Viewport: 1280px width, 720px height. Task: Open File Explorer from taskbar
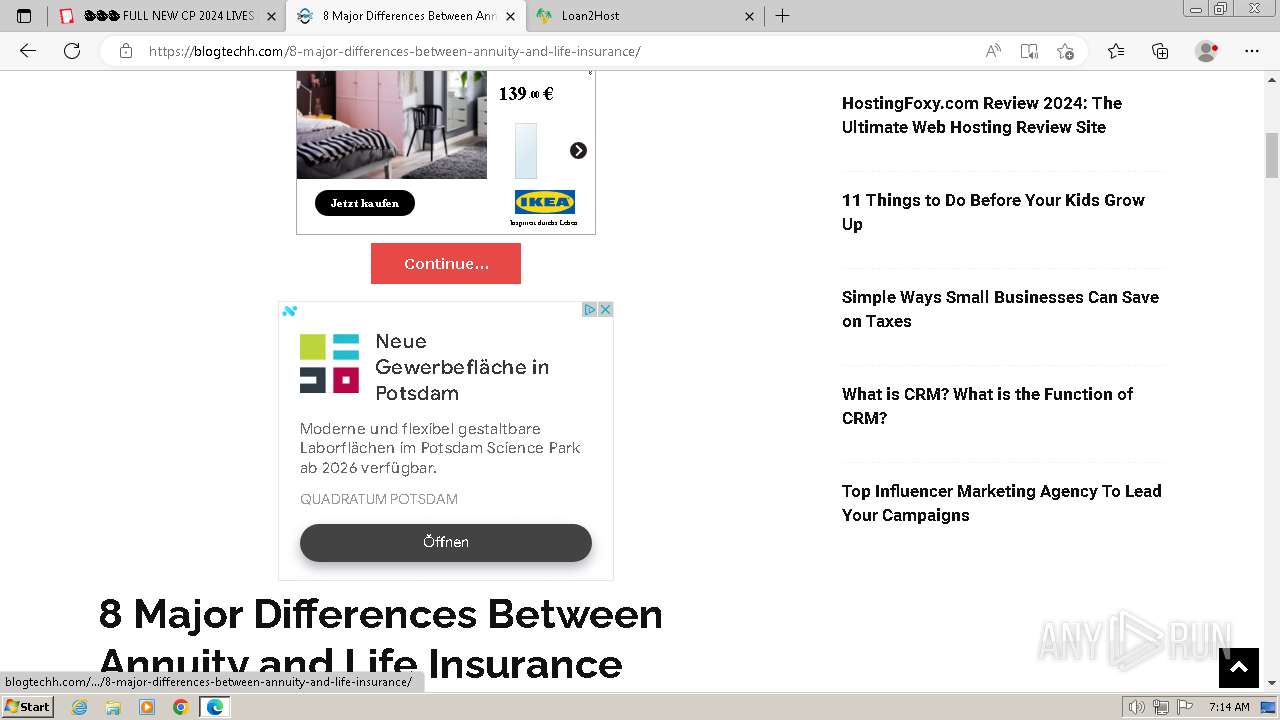[113, 707]
